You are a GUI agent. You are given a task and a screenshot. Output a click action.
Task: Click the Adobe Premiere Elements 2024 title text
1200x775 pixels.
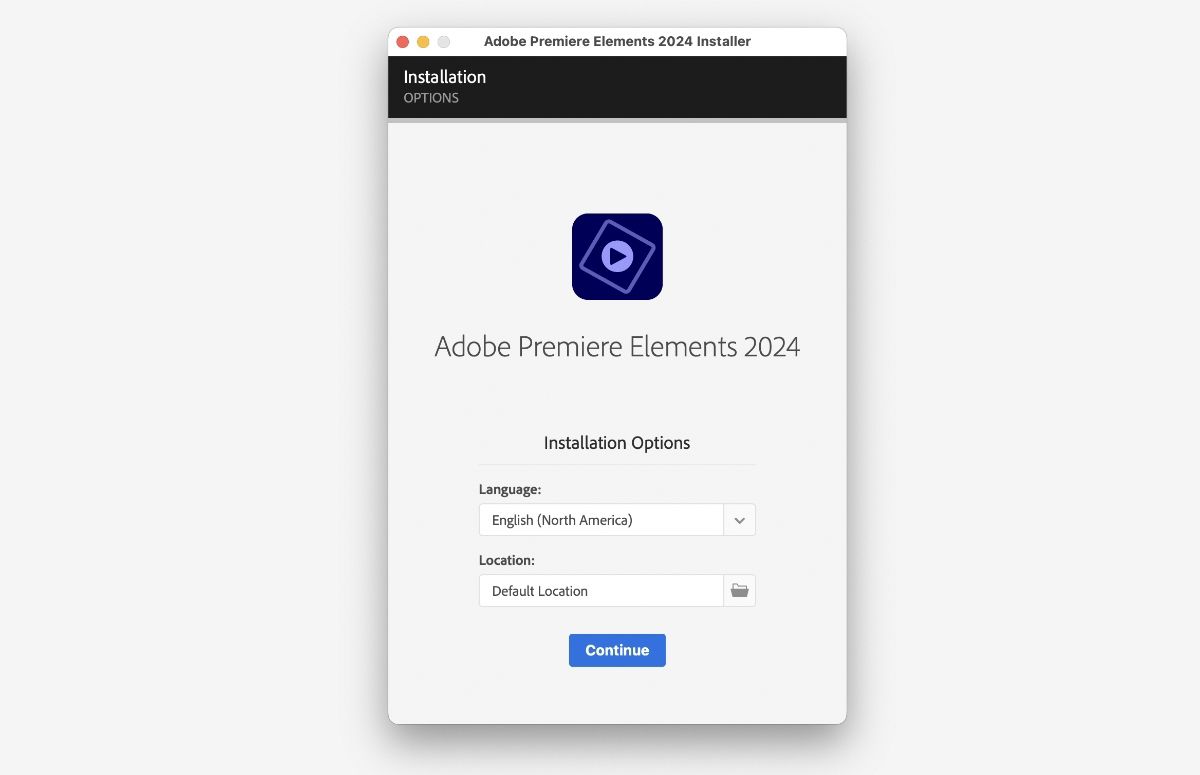616,346
